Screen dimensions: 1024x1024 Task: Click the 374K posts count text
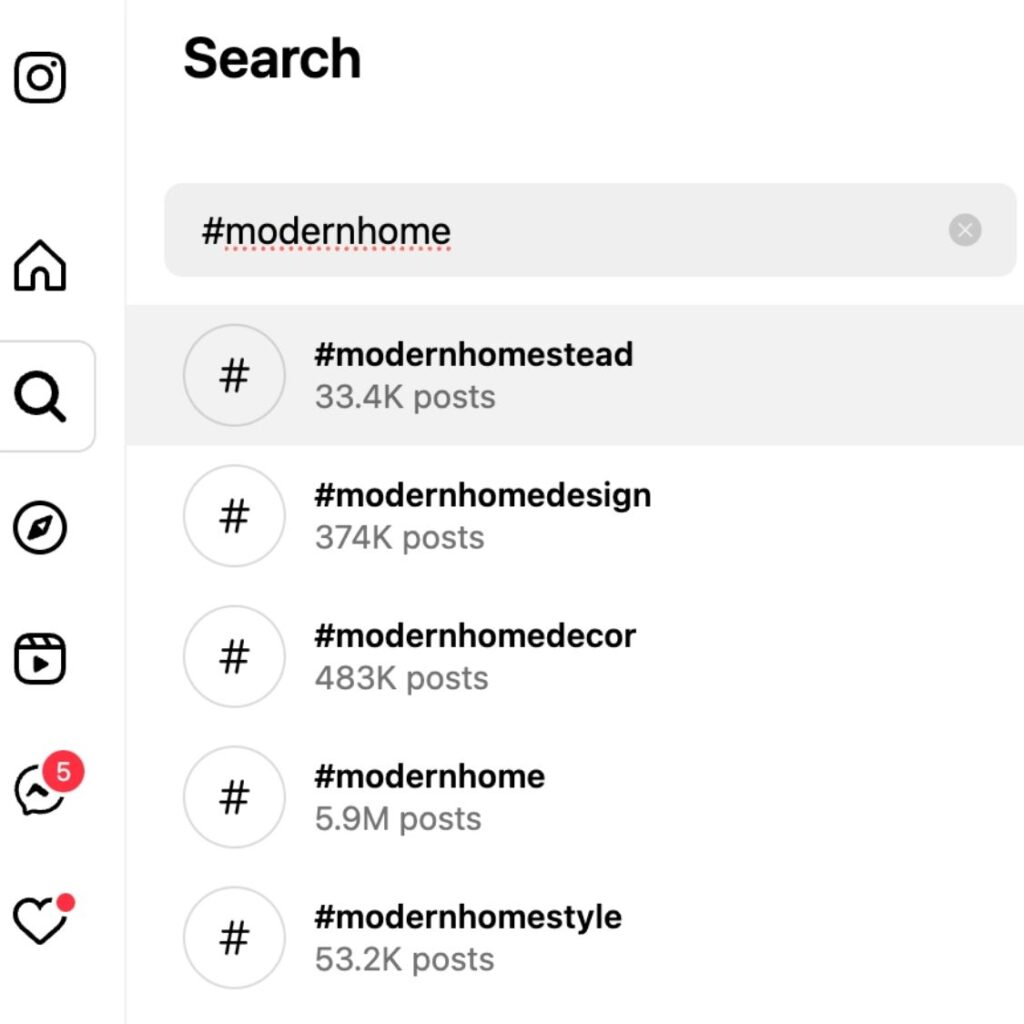399,538
